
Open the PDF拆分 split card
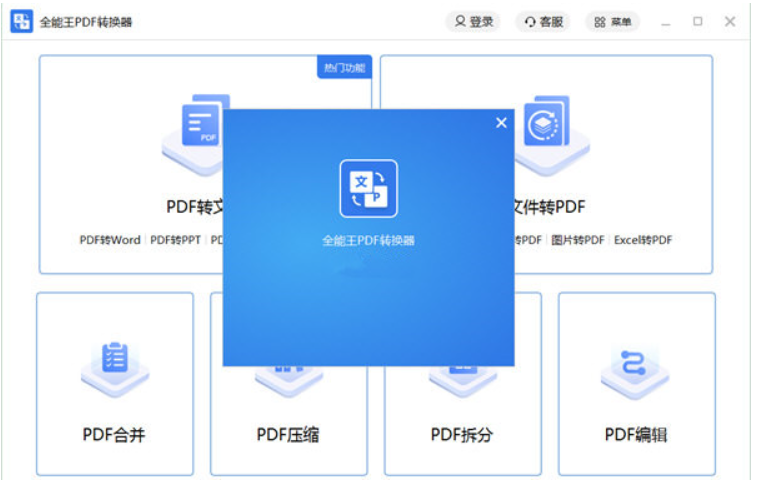[462, 434]
